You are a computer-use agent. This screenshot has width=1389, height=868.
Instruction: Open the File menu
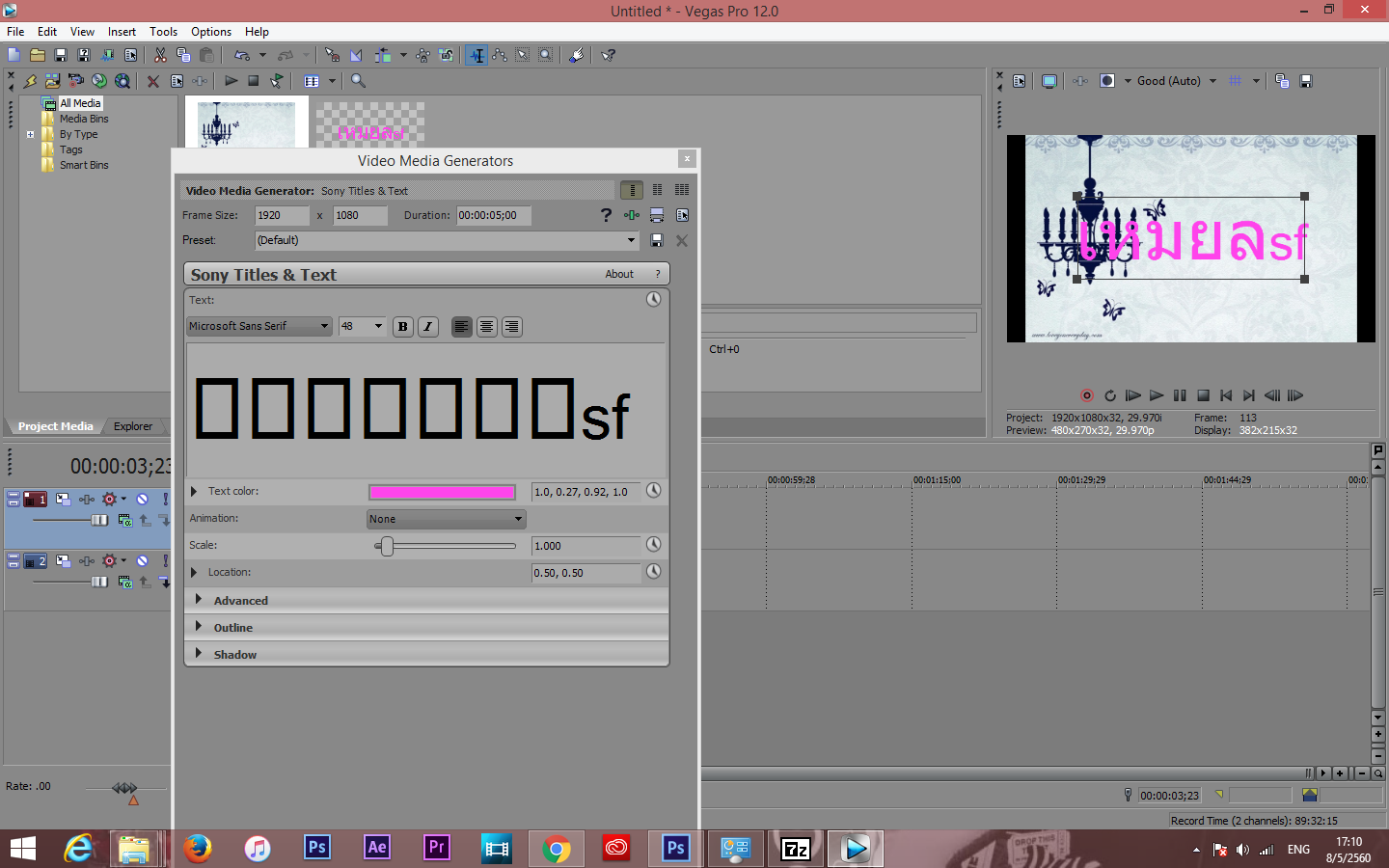coord(15,32)
